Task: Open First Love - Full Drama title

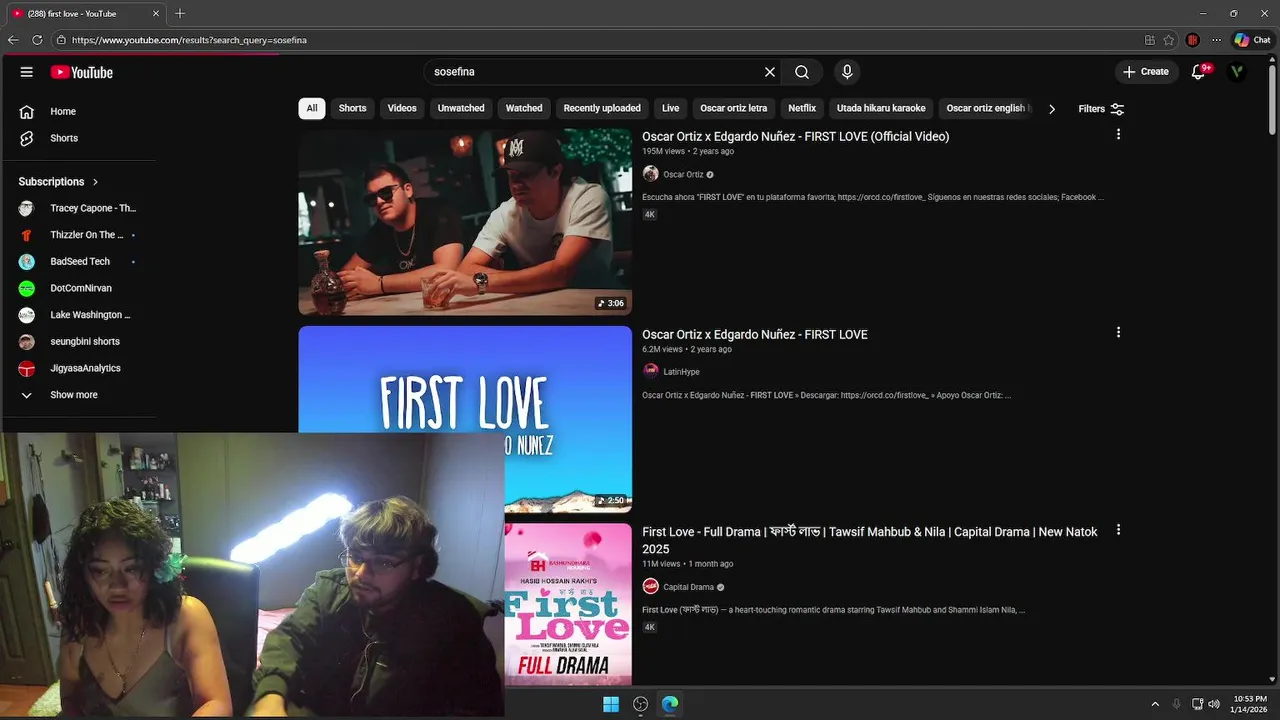Action: 870,540
